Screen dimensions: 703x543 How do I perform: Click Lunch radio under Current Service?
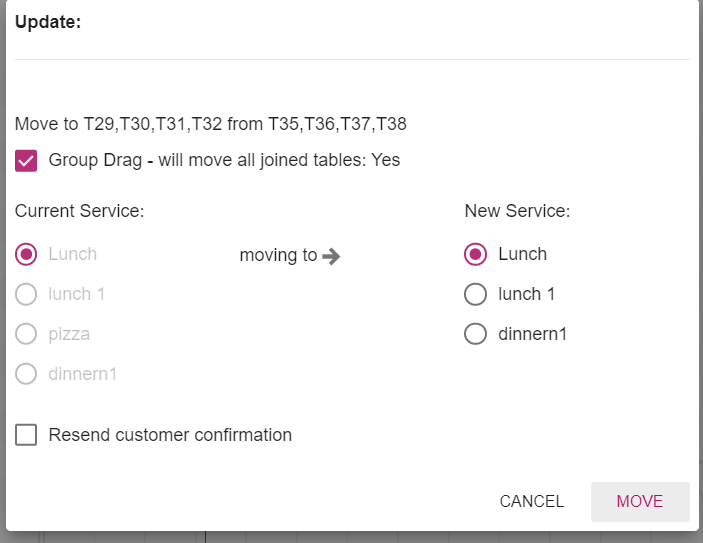click(27, 254)
